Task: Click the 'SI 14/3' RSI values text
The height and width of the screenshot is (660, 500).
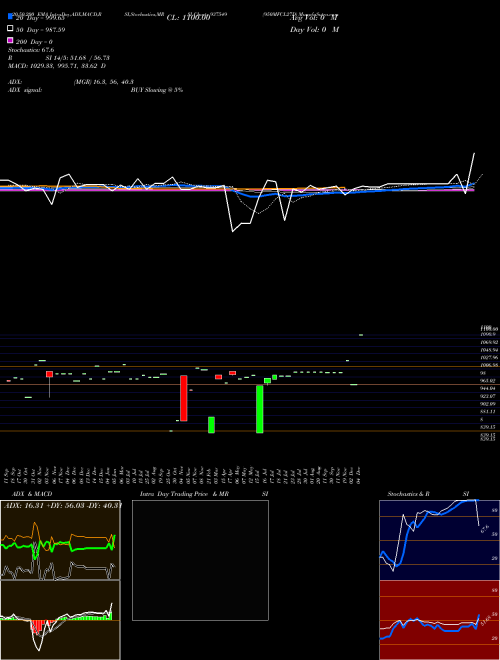Action: 77,58
